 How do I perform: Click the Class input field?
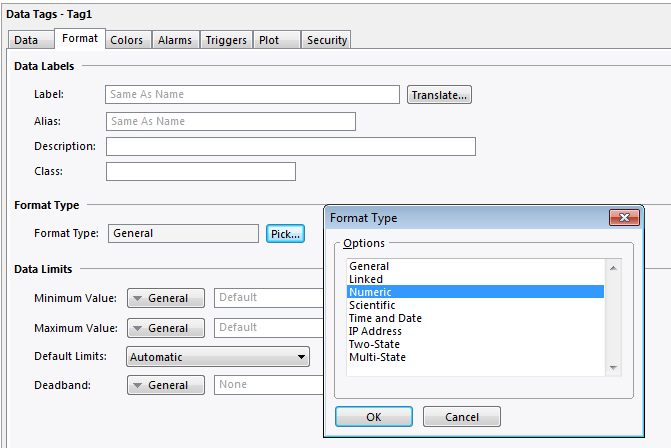201,171
